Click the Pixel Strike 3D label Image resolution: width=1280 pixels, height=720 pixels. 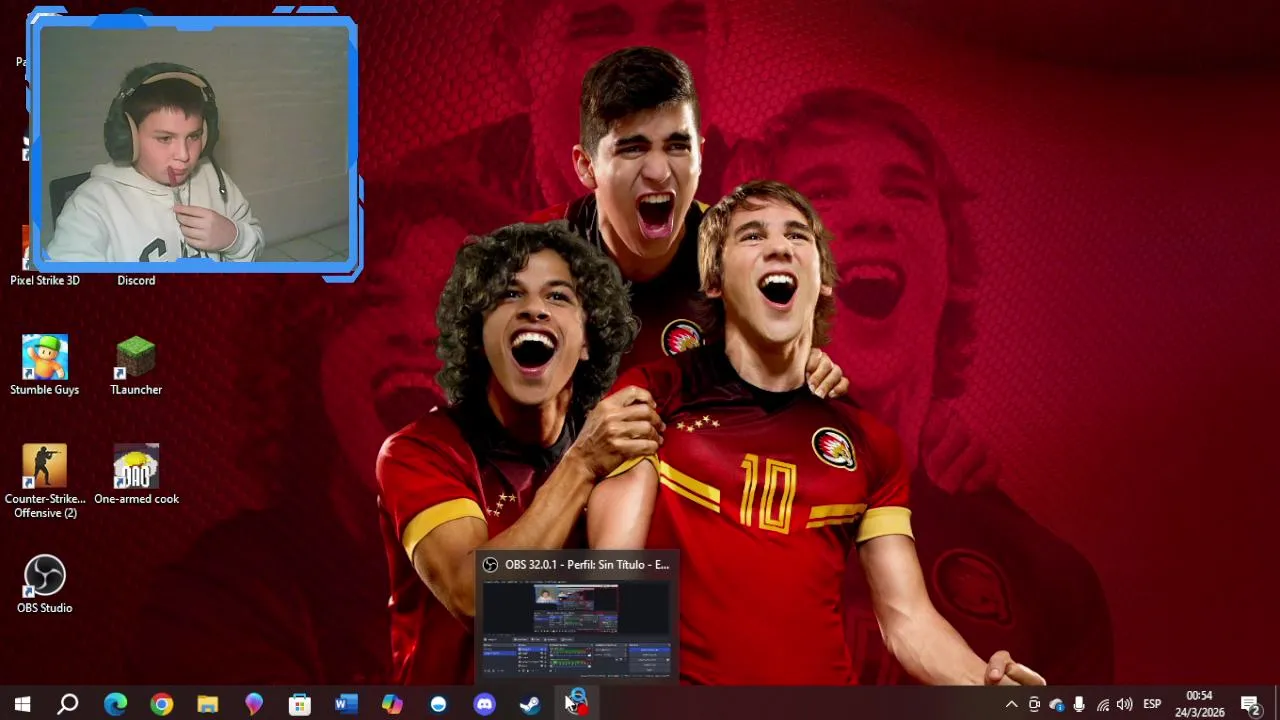point(45,281)
